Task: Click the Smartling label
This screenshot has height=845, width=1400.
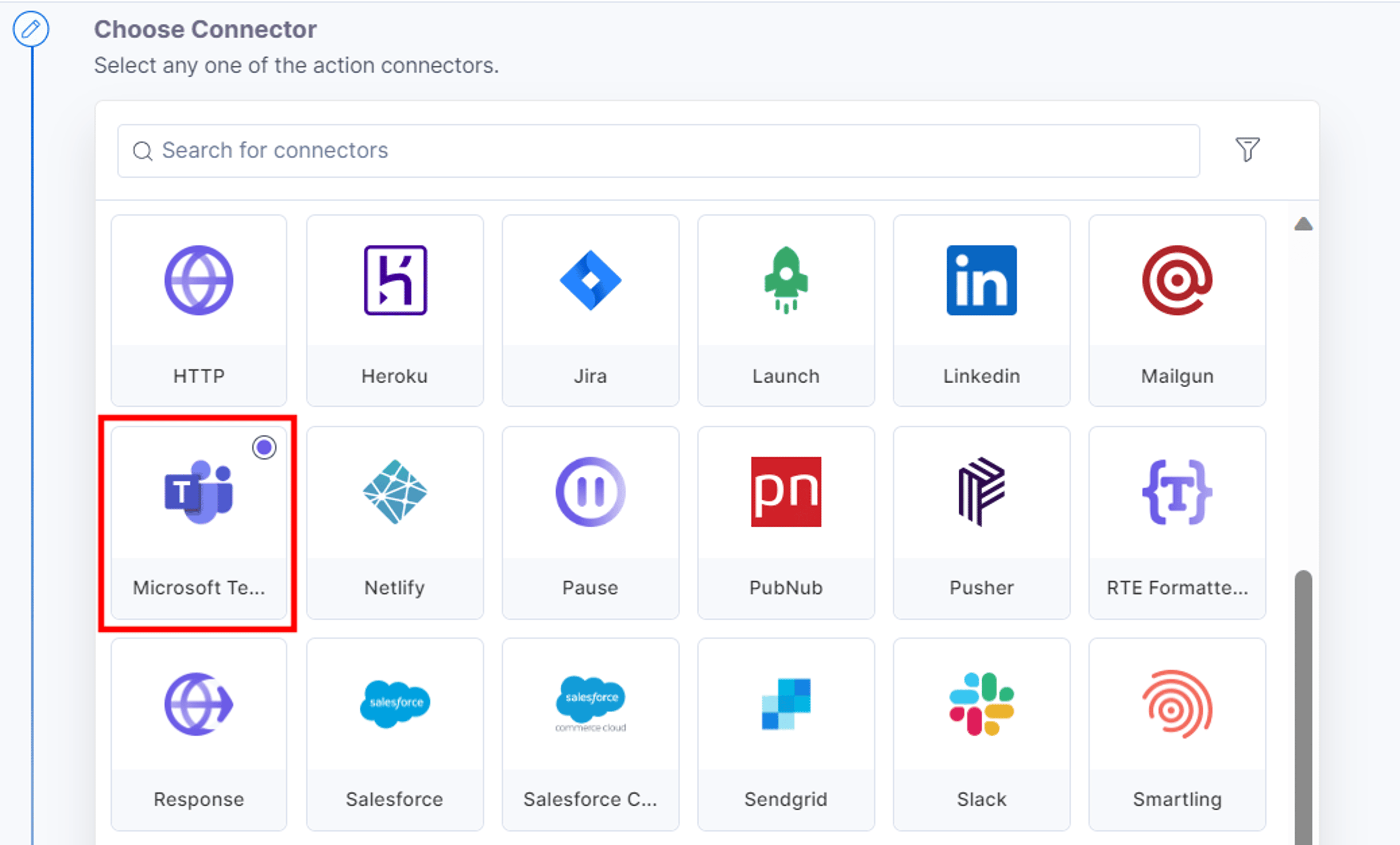Action: [1177, 800]
